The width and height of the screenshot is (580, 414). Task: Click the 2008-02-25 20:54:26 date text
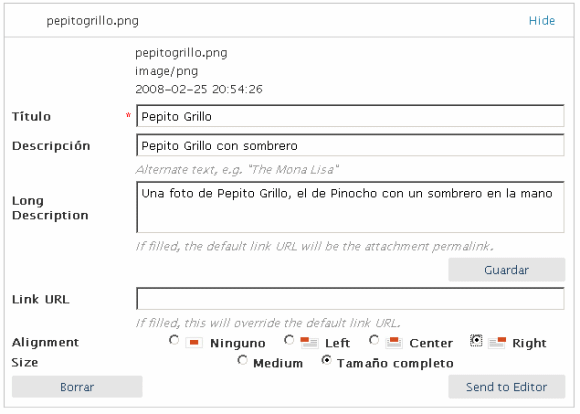[199, 89]
